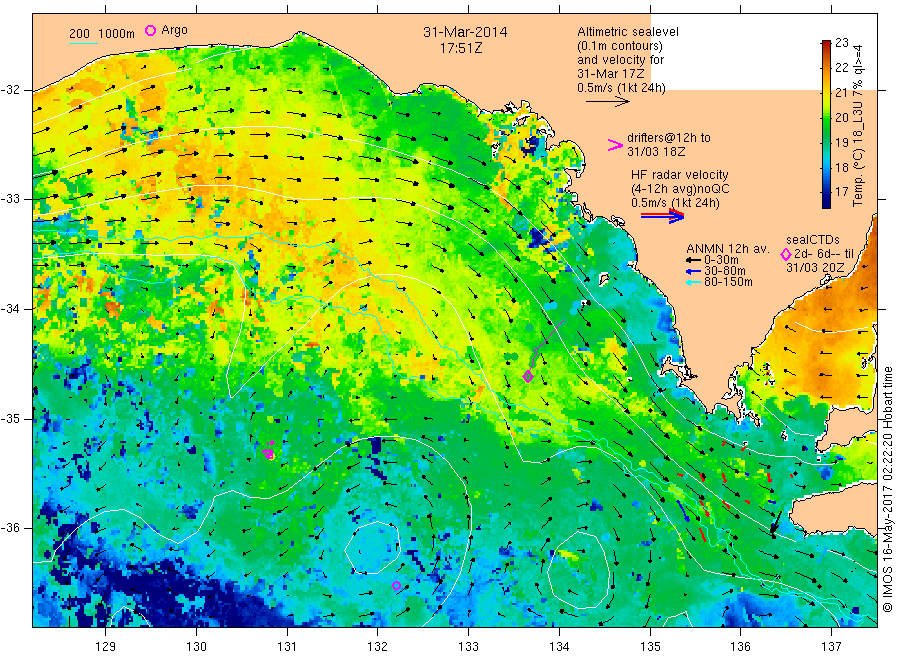Screen dimensions: 900x660
Task: Click the date label 31-Mar-2014
Action: point(465,33)
